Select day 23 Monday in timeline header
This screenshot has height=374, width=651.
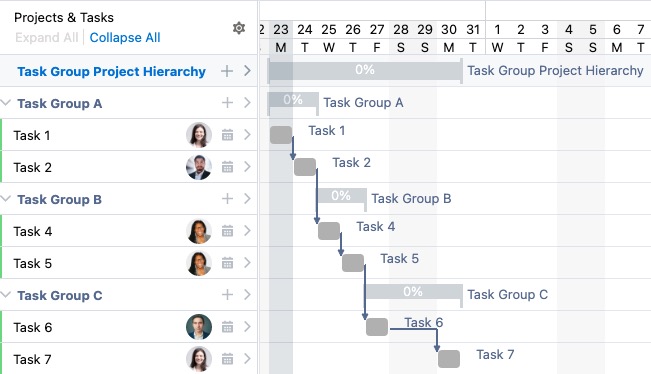click(x=281, y=38)
